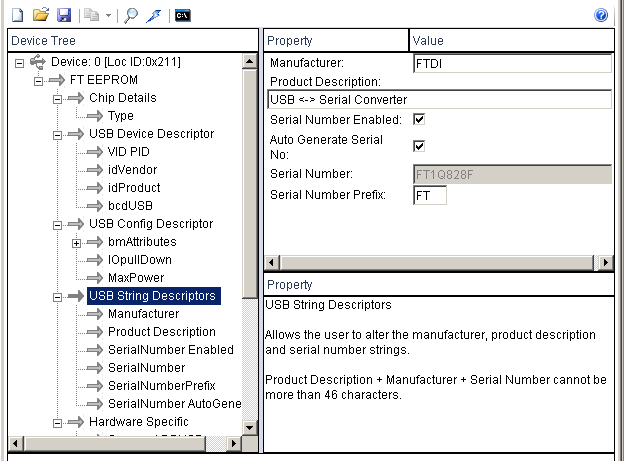Open the command prompt toolbar icon
The width and height of the screenshot is (624, 461).
coord(182,15)
